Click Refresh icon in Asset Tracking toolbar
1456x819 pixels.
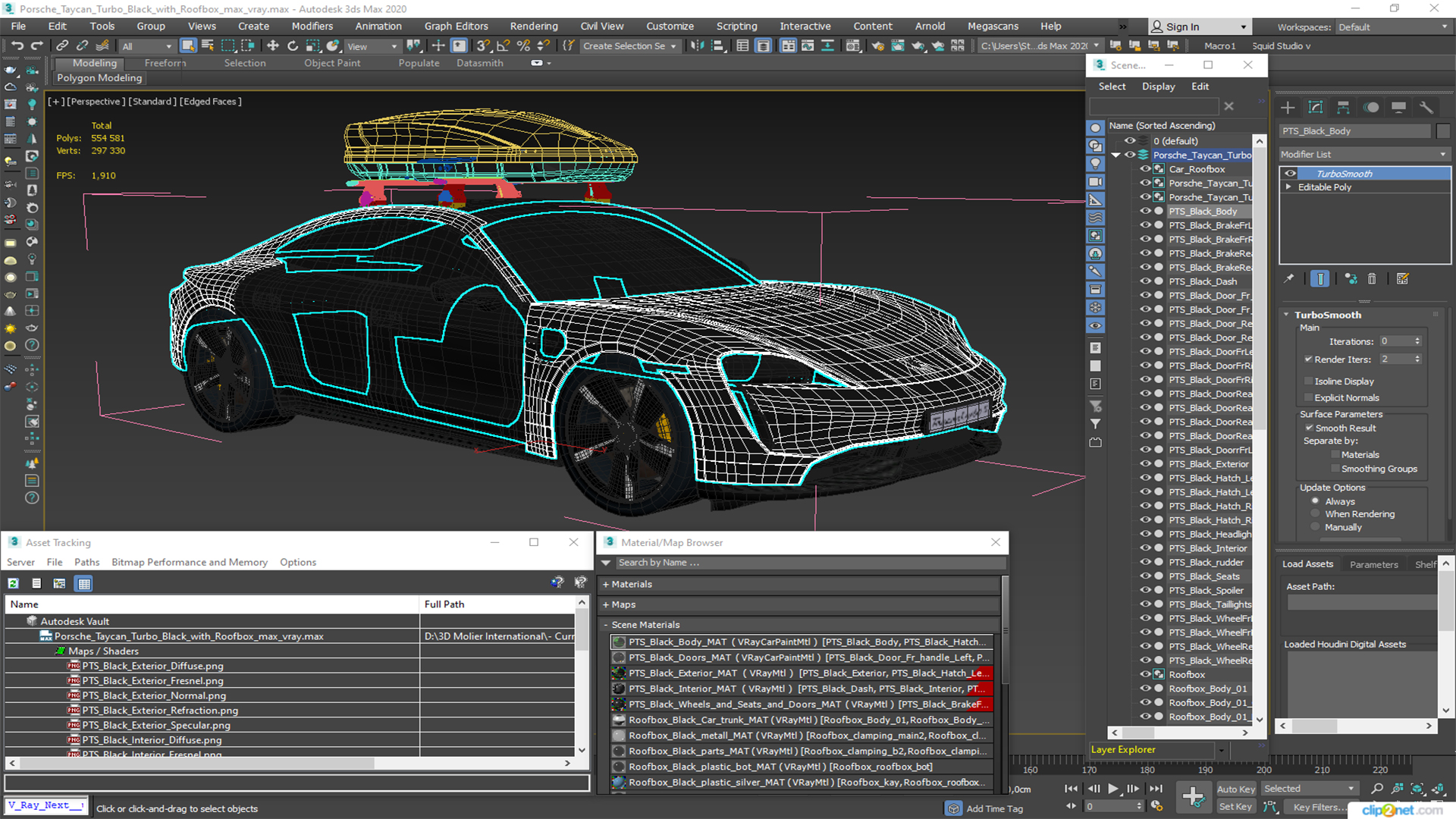(x=13, y=583)
